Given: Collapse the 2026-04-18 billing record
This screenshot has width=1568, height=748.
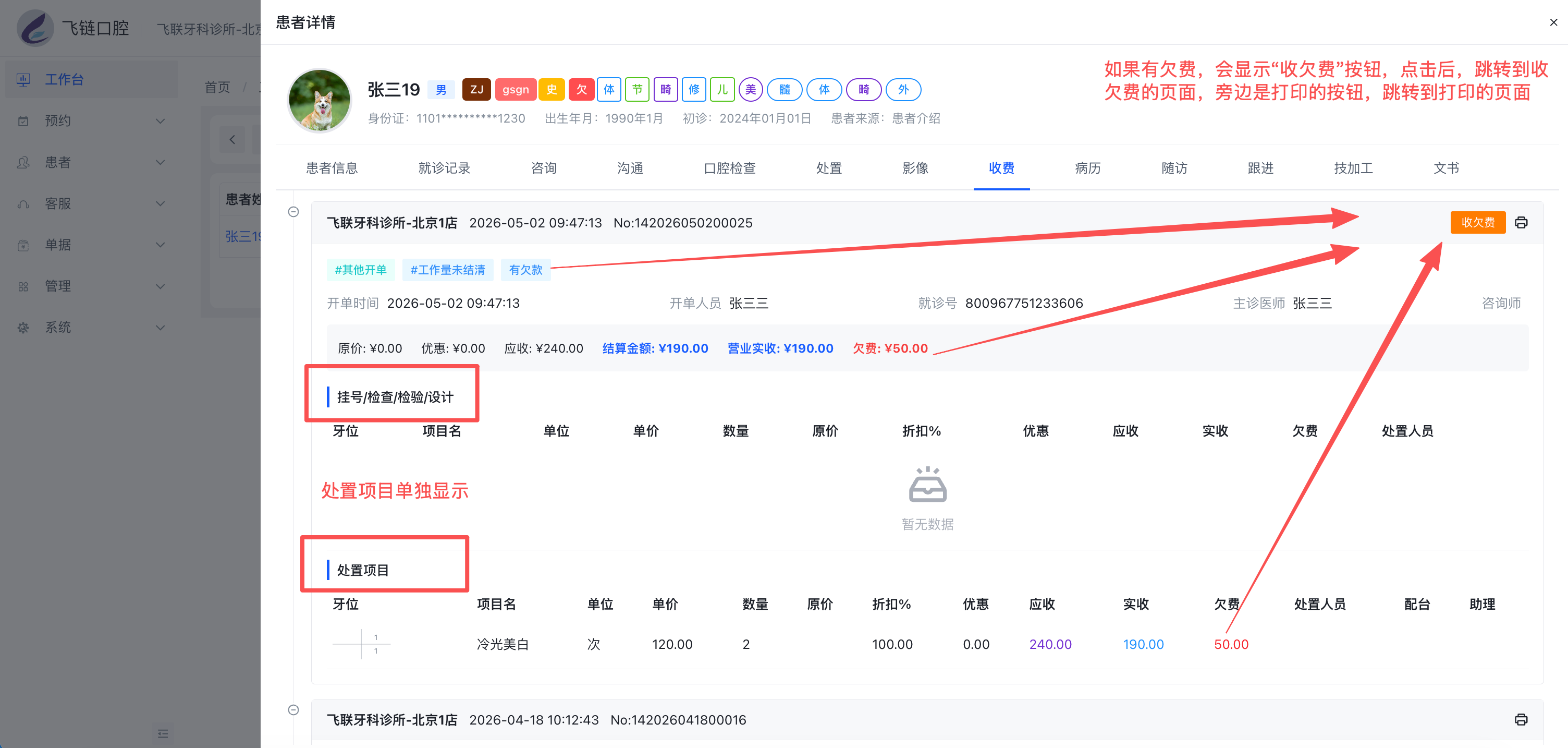Looking at the screenshot, I should 293,709.
